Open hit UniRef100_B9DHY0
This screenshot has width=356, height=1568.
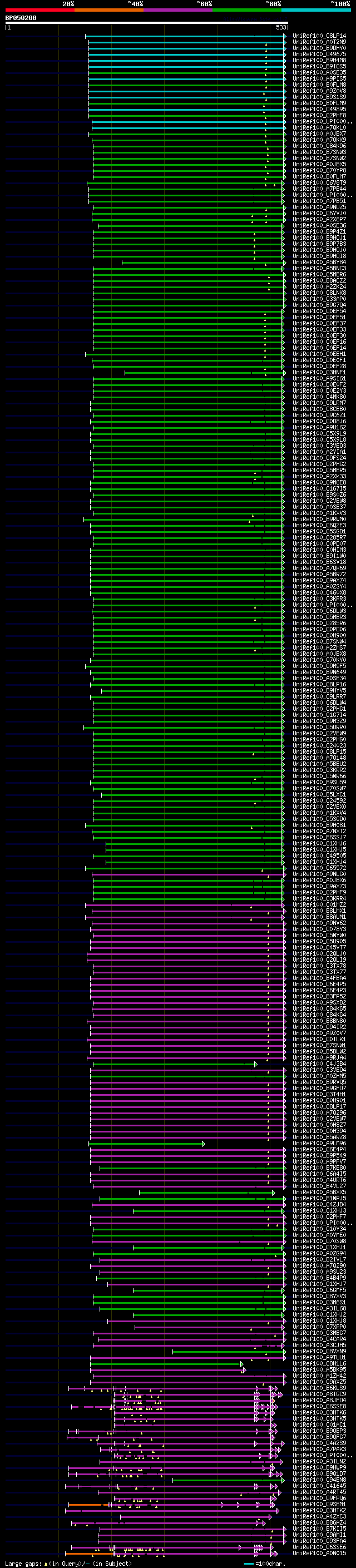[319, 49]
